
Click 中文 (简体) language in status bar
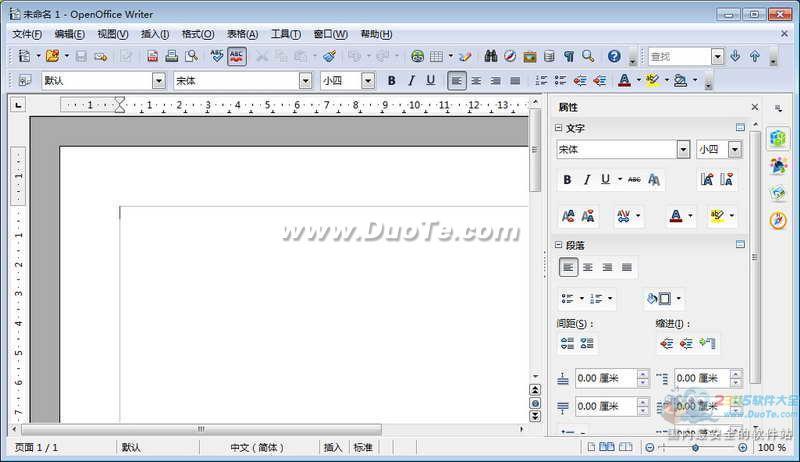pyautogui.click(x=257, y=447)
